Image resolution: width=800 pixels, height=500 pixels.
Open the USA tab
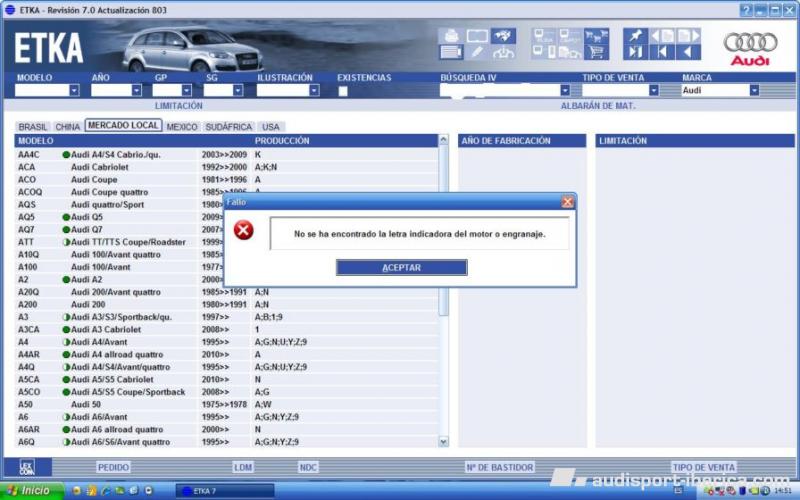click(x=270, y=127)
